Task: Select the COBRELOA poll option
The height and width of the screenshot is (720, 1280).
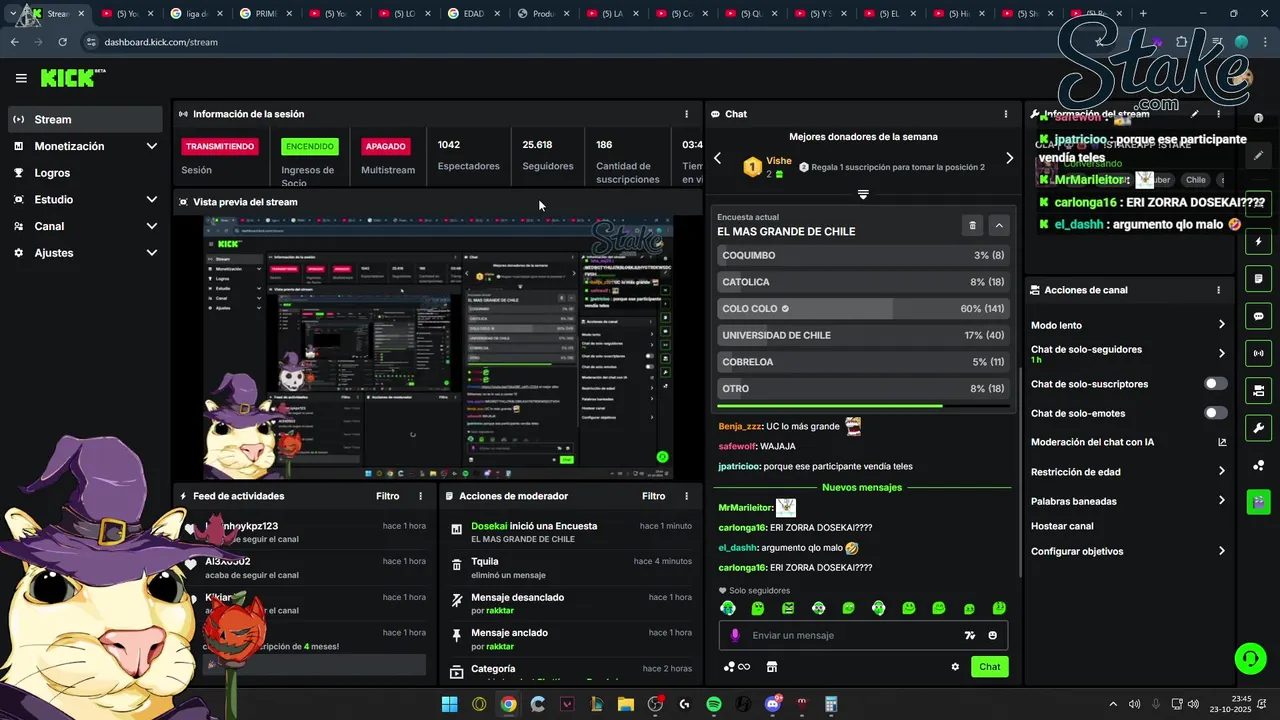Action: (x=863, y=362)
